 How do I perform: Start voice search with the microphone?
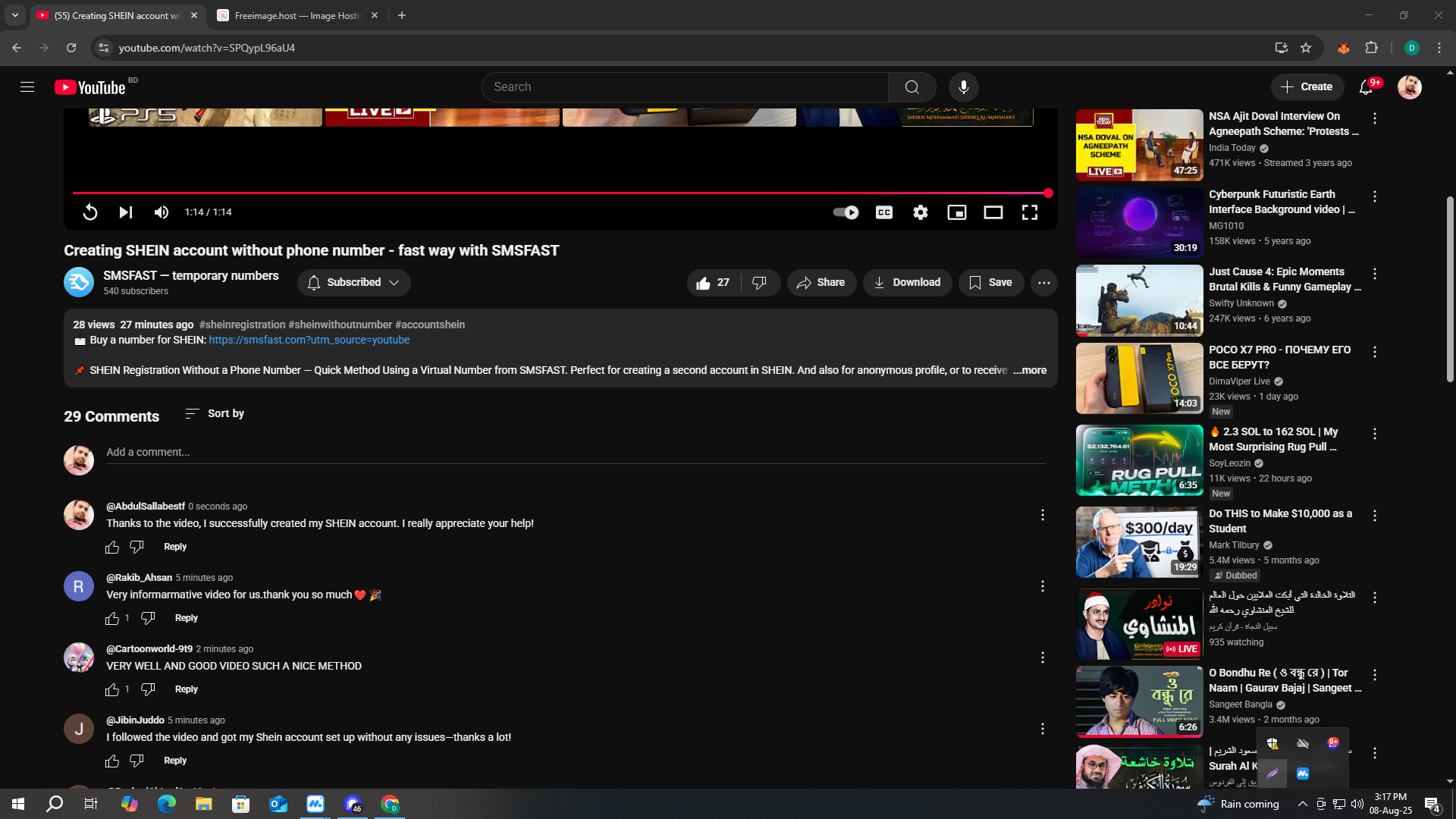point(963,87)
